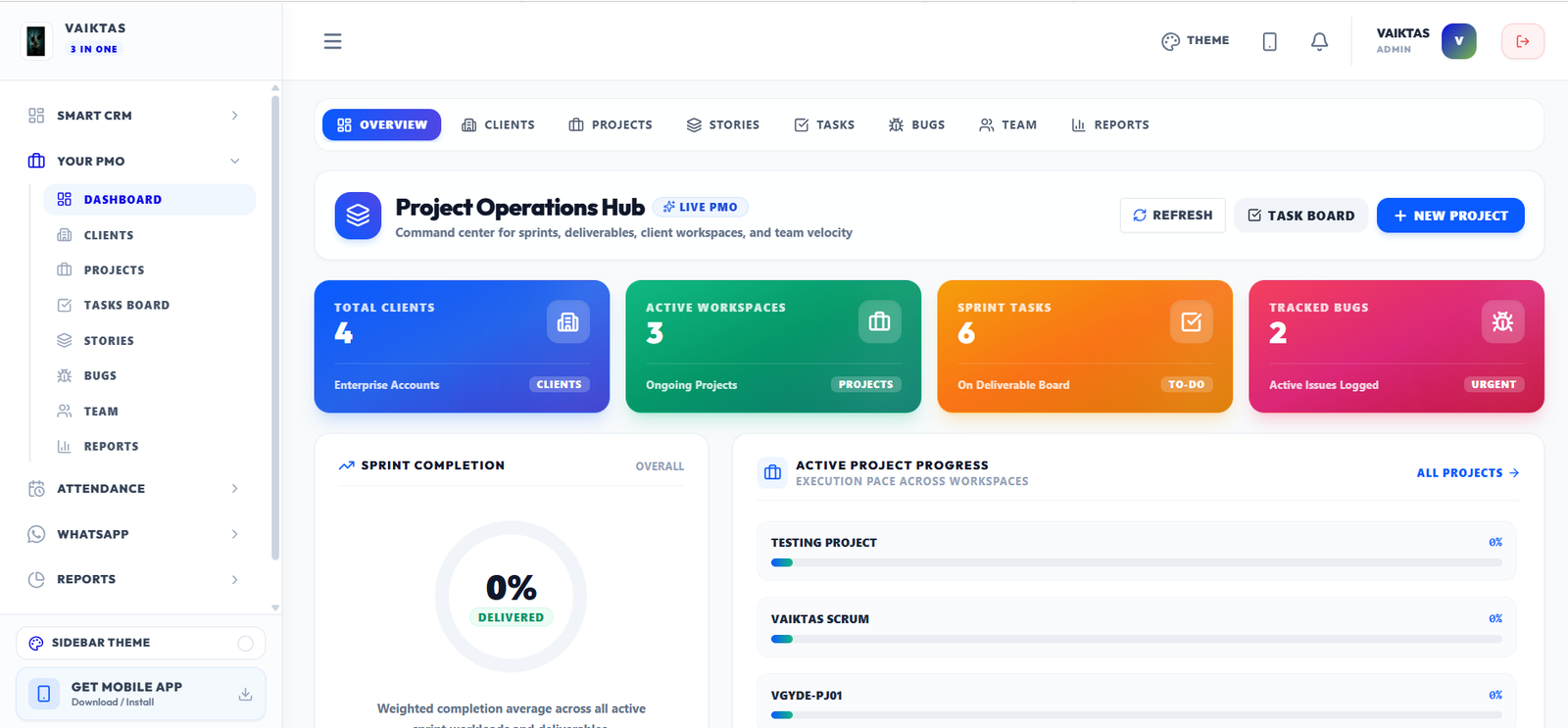
Task: Click the Active Workspaces briefcase icon
Action: point(880,321)
